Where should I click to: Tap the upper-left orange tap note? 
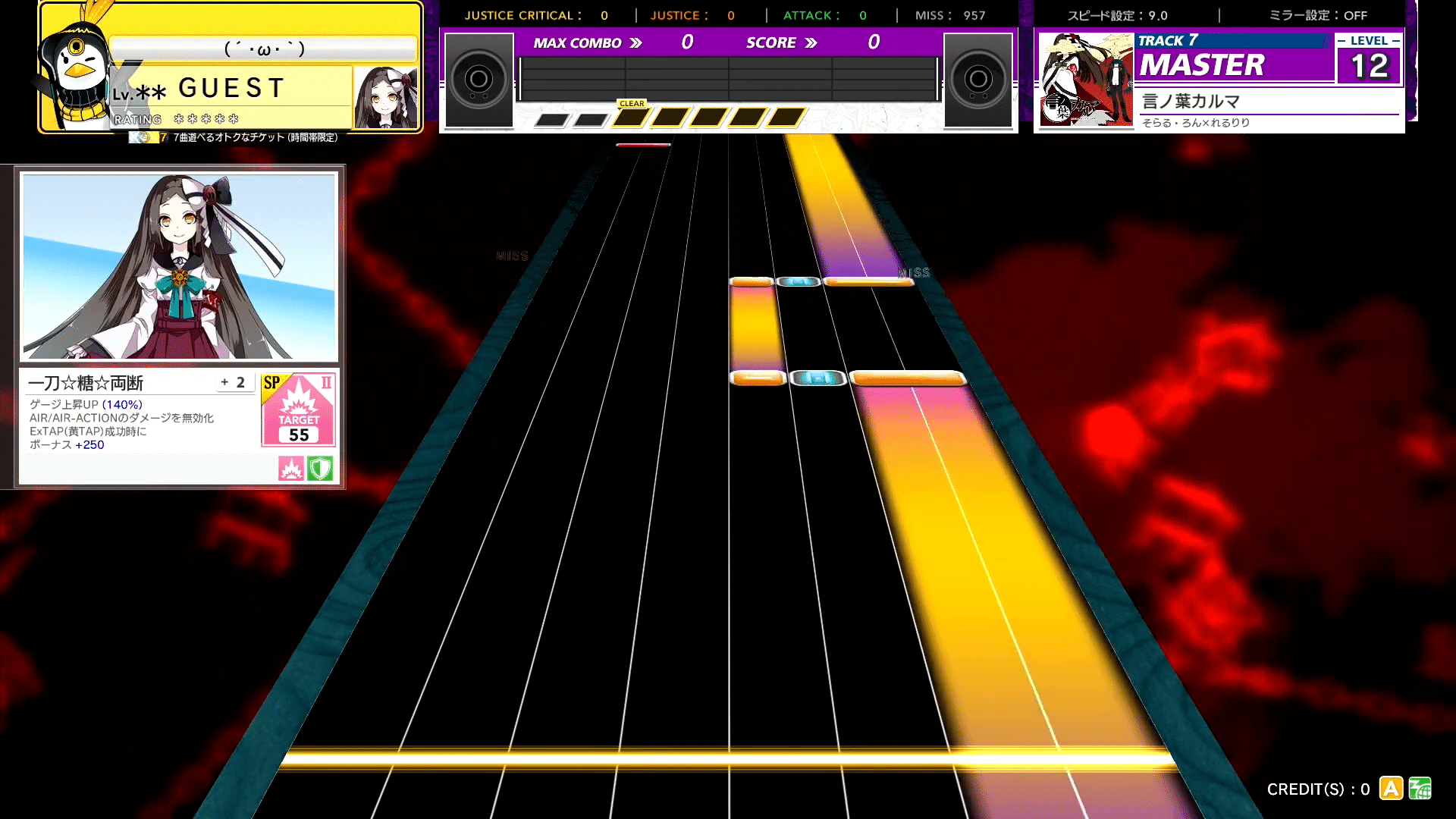coord(752,281)
